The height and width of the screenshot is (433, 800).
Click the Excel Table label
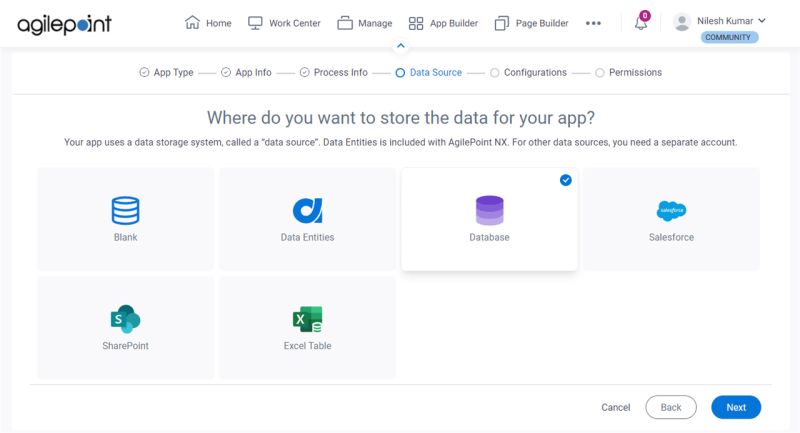pos(307,346)
